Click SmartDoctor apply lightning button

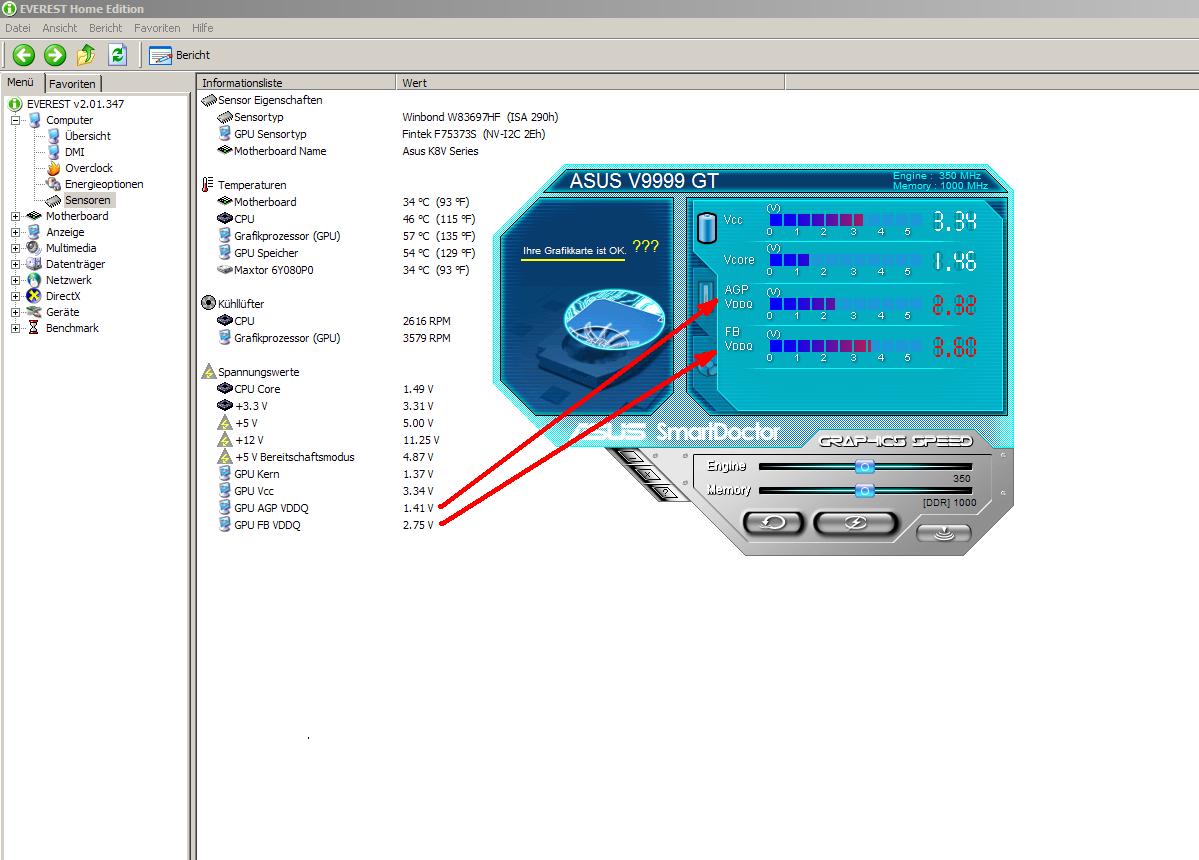[855, 523]
